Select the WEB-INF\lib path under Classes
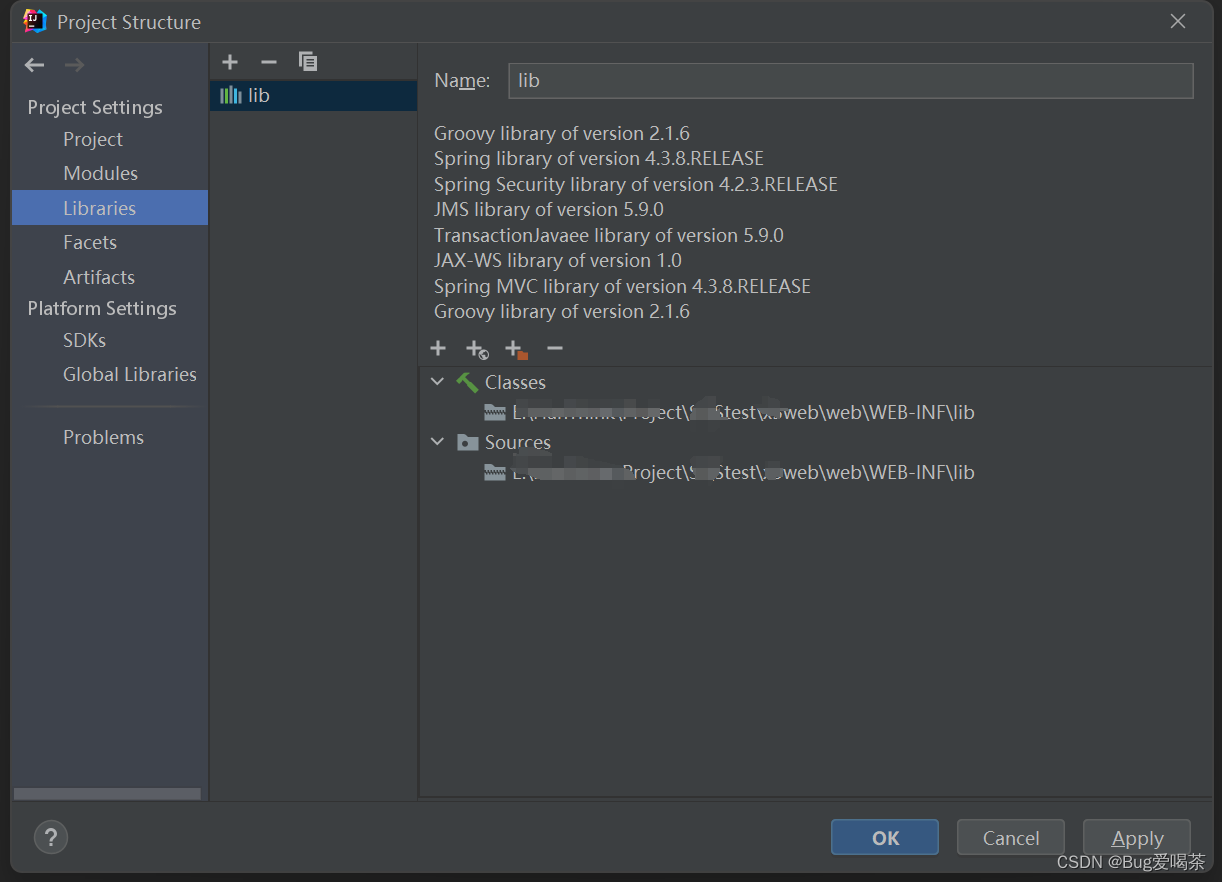Image resolution: width=1222 pixels, height=882 pixels. [743, 412]
